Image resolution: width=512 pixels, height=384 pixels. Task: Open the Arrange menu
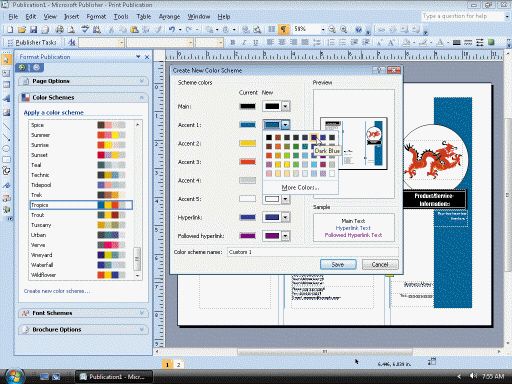coord(169,17)
